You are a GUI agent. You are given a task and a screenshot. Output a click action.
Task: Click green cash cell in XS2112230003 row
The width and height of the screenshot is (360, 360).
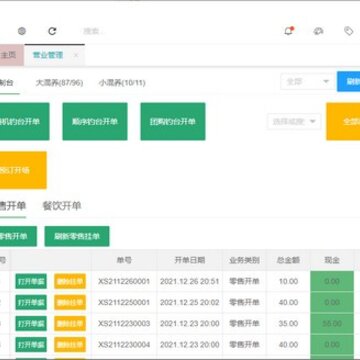point(332,323)
